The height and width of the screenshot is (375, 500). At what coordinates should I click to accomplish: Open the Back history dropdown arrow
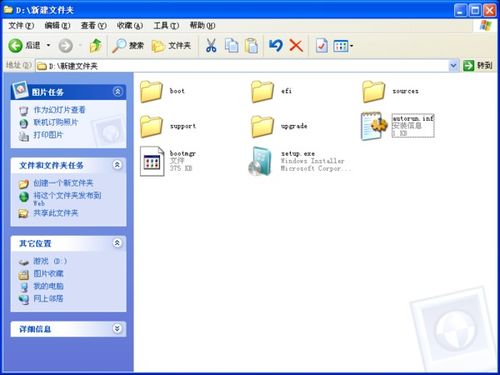49,45
